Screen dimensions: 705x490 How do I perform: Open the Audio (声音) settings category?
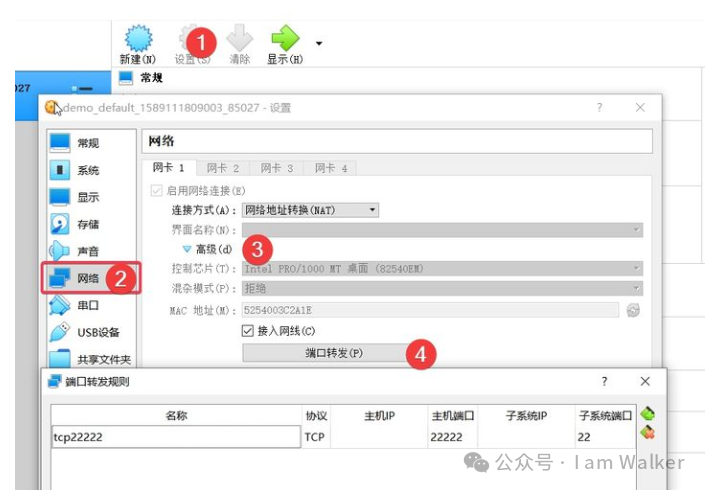tap(92, 251)
